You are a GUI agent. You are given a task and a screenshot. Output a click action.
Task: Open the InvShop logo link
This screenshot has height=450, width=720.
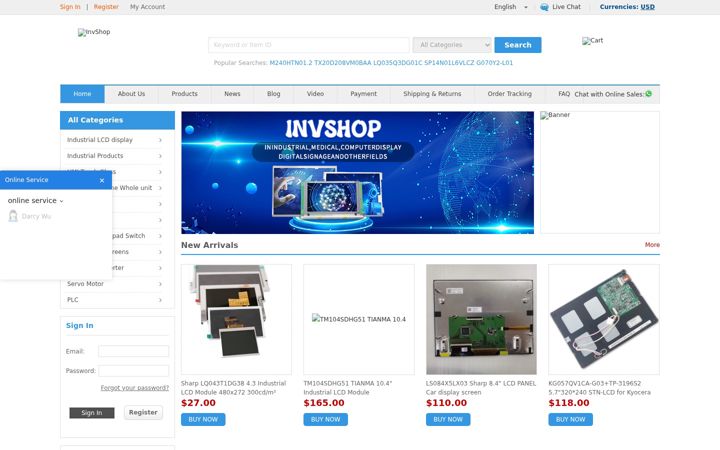click(x=94, y=32)
